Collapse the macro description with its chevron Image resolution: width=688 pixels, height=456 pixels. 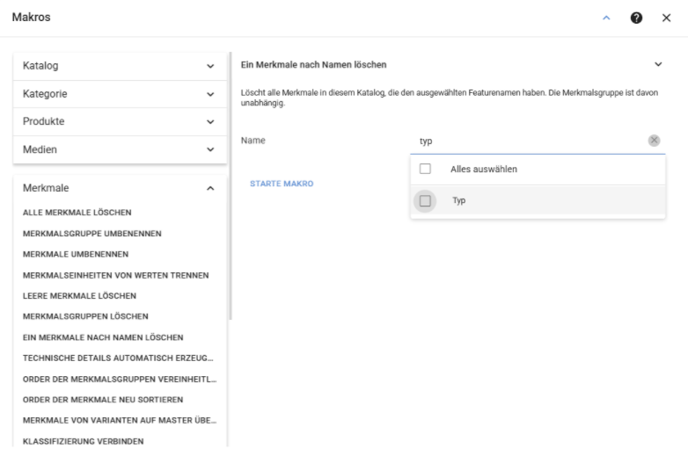[x=658, y=65]
